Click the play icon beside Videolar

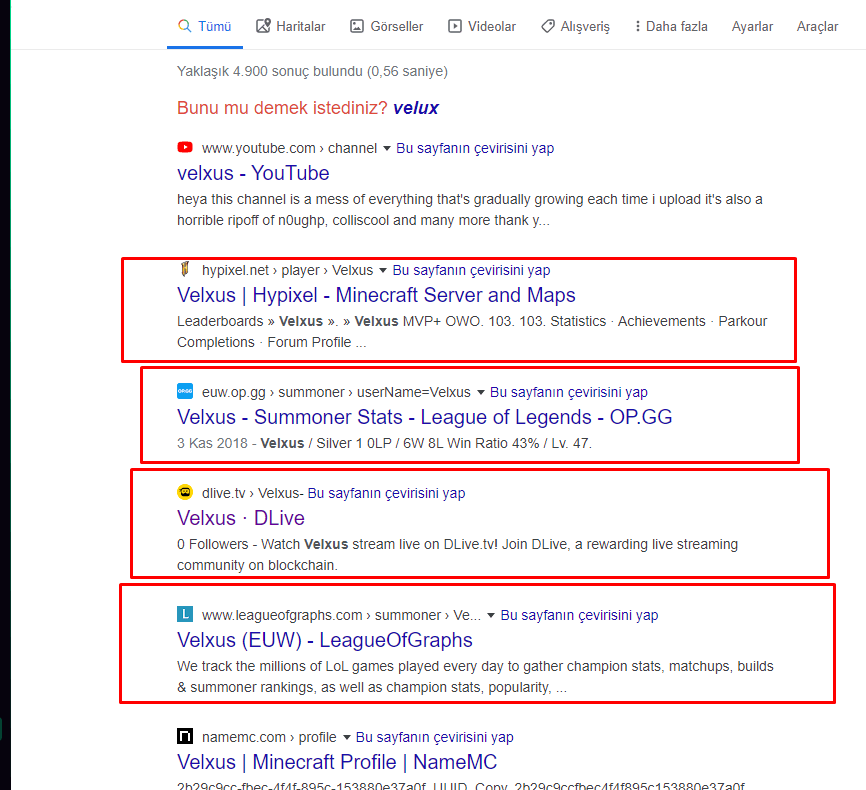(455, 26)
